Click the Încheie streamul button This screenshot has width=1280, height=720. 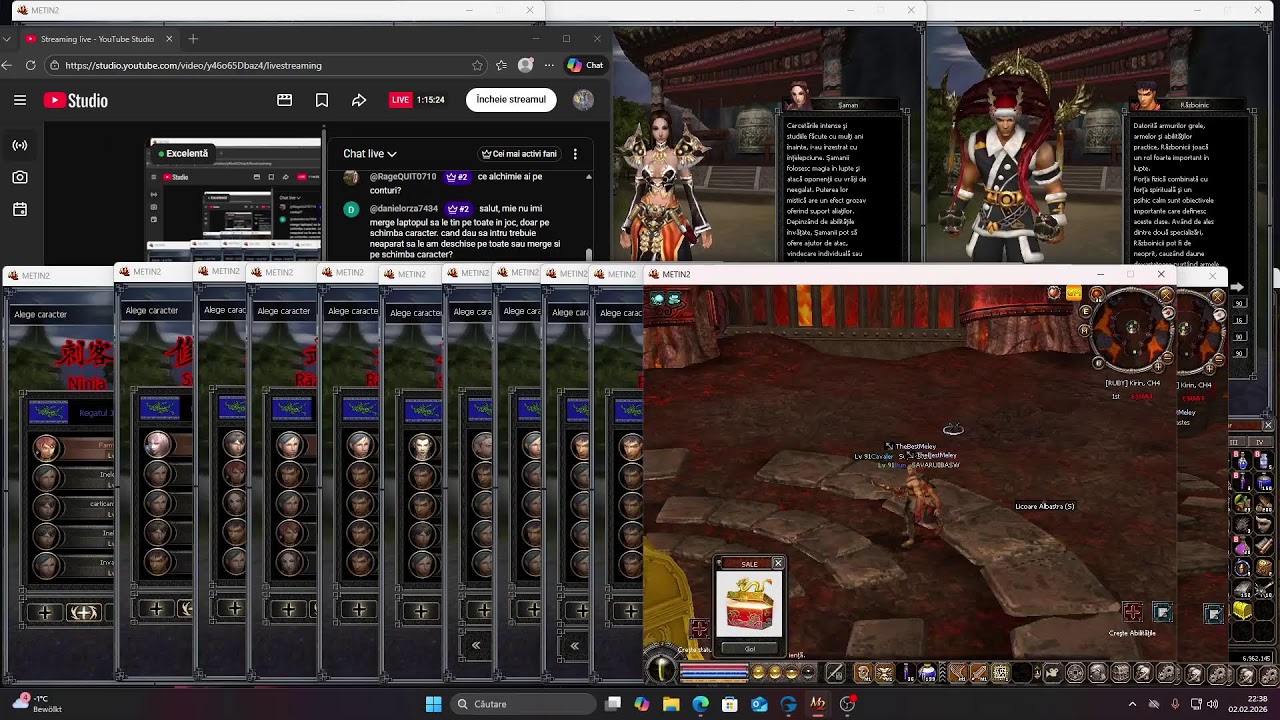(511, 100)
